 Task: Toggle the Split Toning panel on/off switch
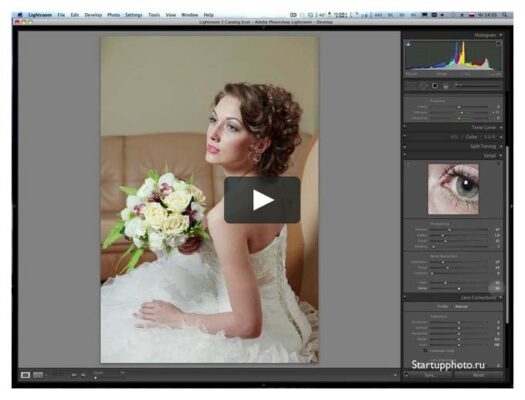pos(405,146)
